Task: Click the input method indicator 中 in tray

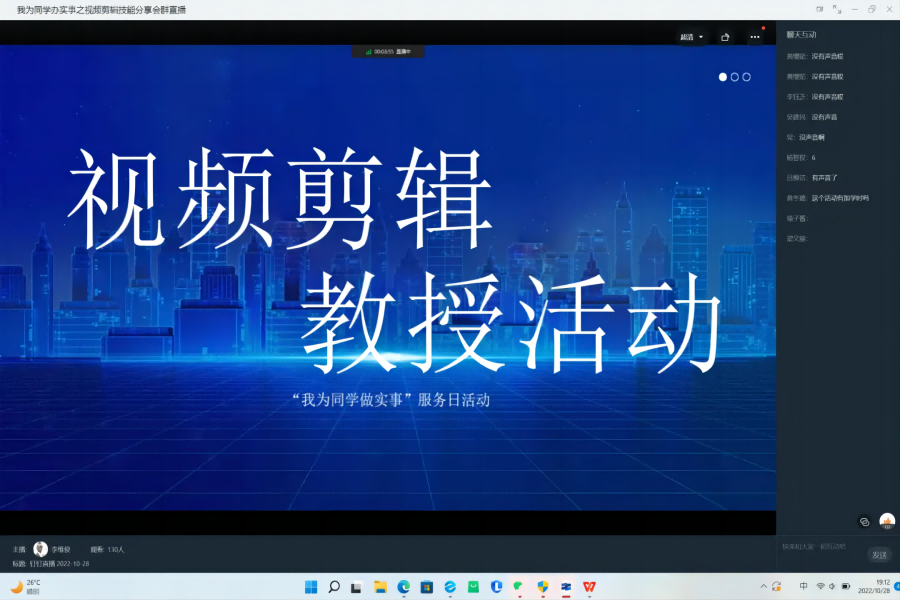Action: (x=803, y=587)
